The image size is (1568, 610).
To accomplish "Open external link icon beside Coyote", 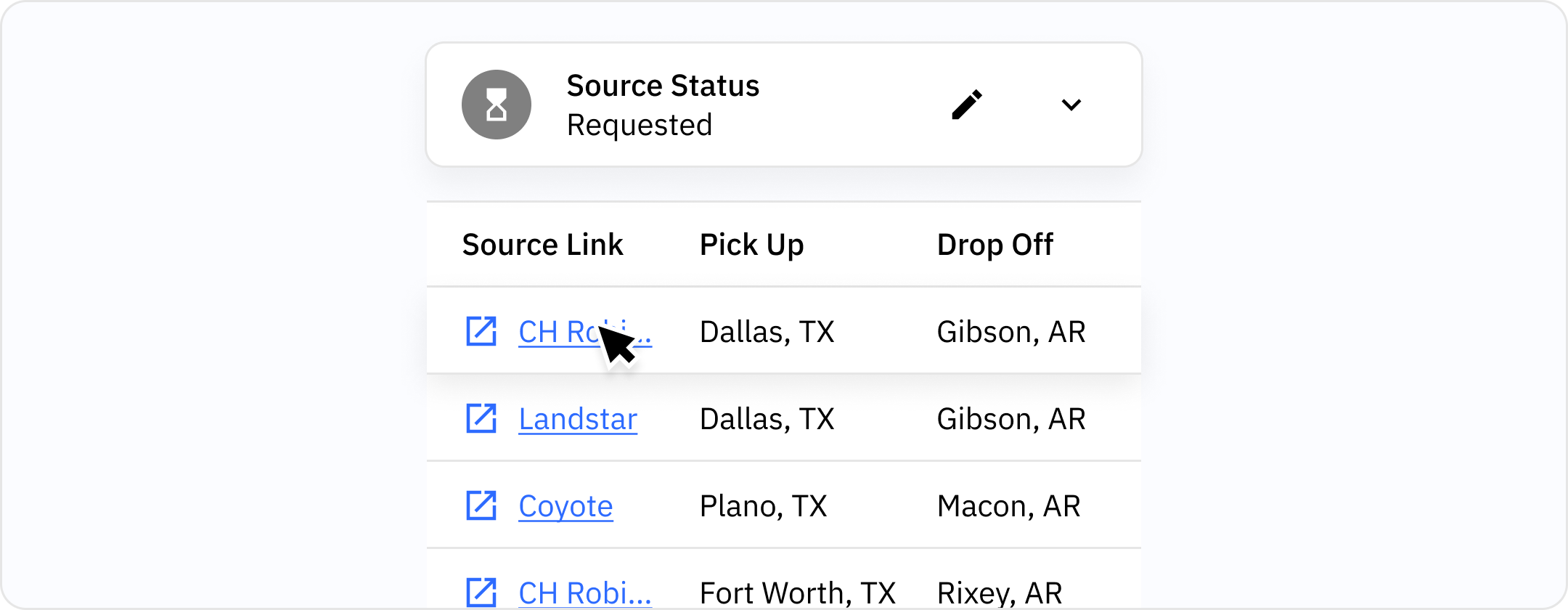I will 481,505.
